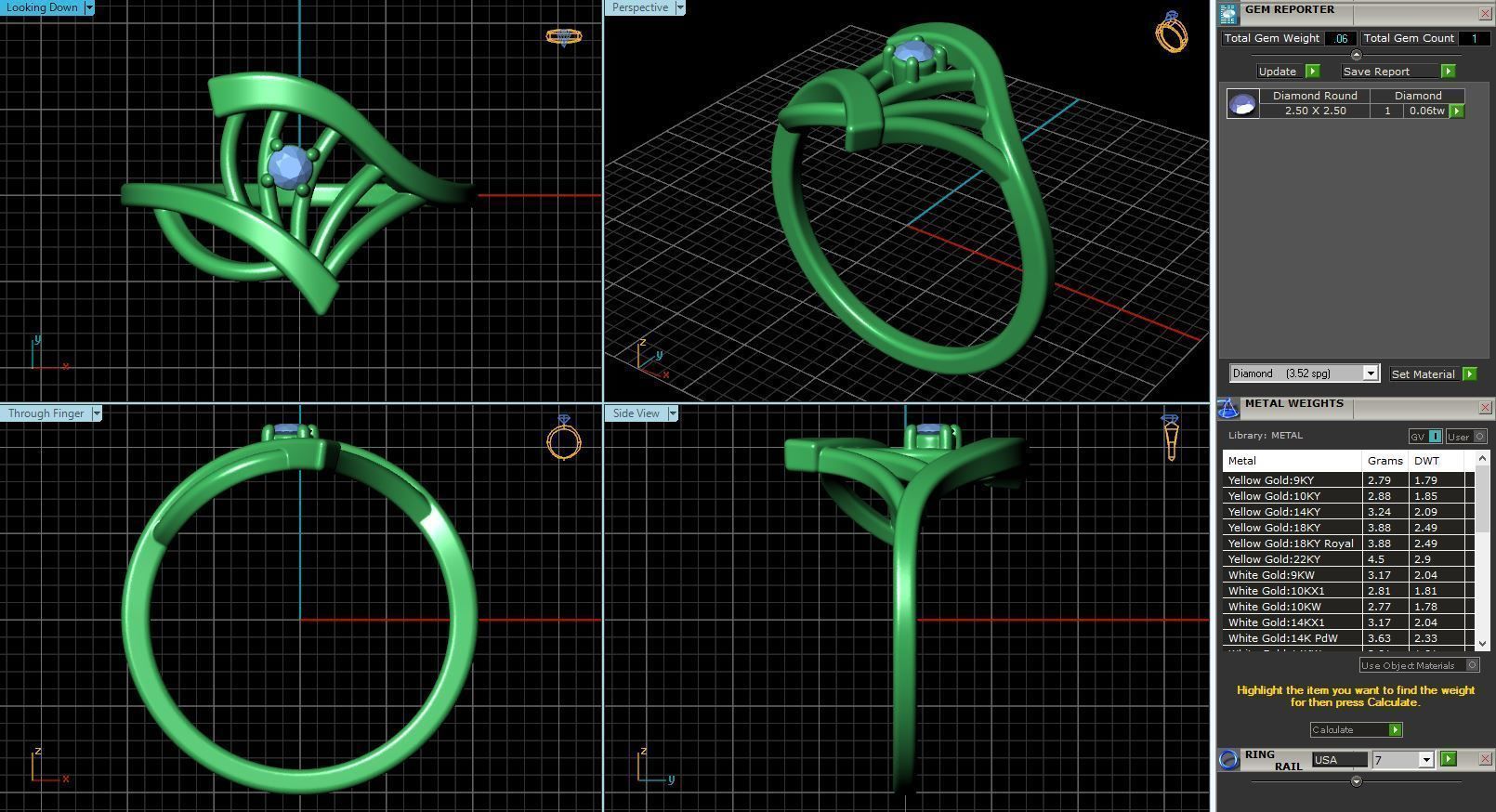The height and width of the screenshot is (812, 1496).
Task: Close the Gem Reporter panel
Action: point(1485,13)
